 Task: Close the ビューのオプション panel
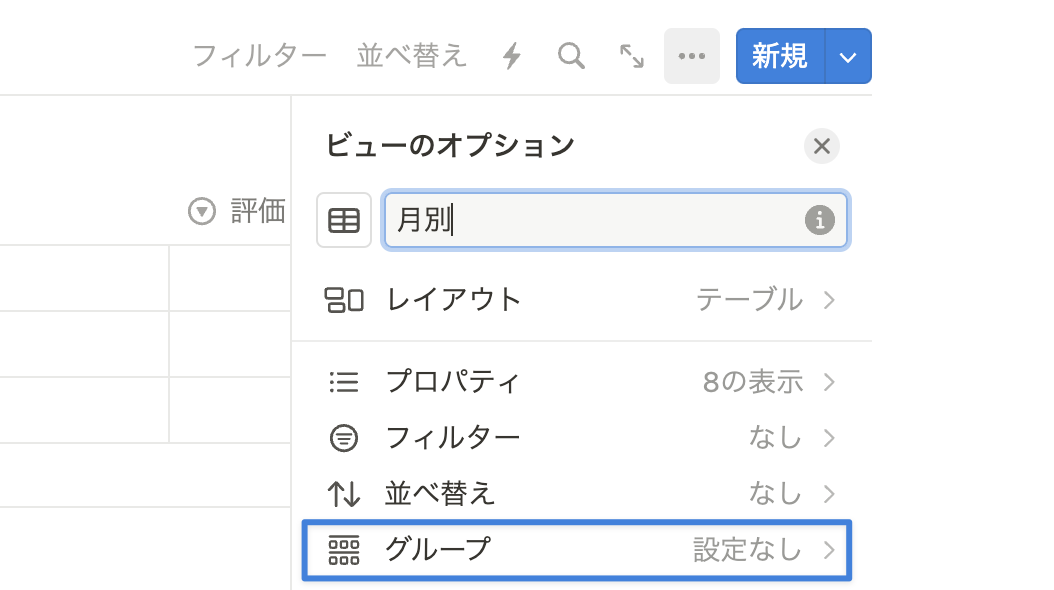click(x=821, y=146)
